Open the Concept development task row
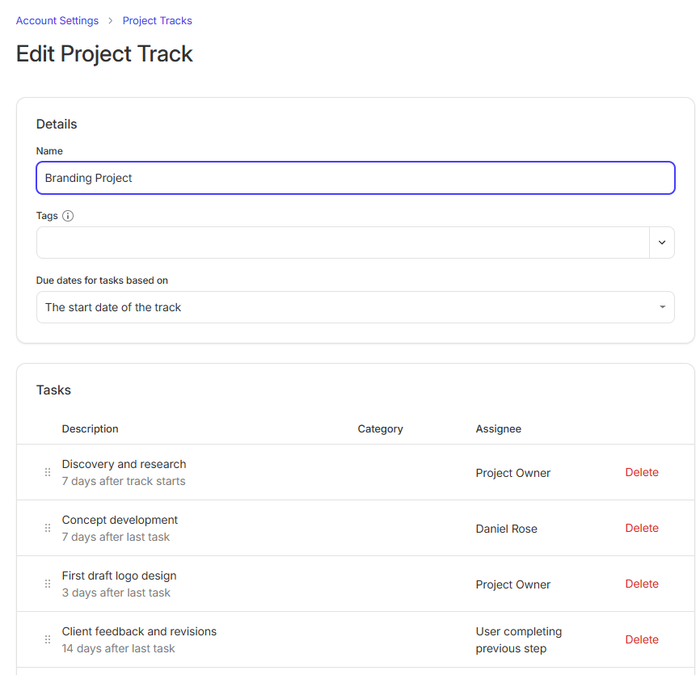Screen dimensions: 700x675 click(120, 520)
